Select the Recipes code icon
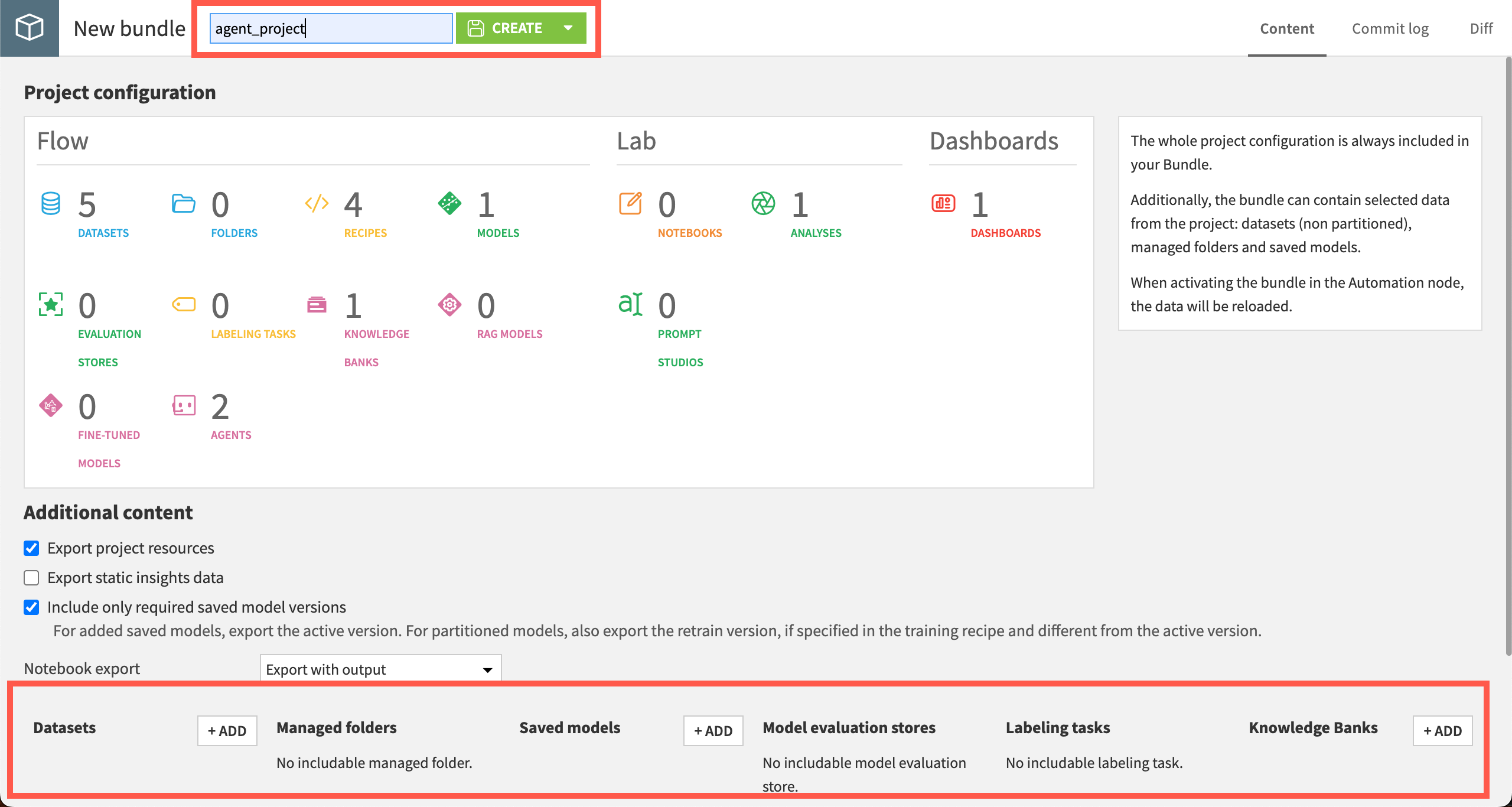The height and width of the screenshot is (807, 1512). pos(316,204)
